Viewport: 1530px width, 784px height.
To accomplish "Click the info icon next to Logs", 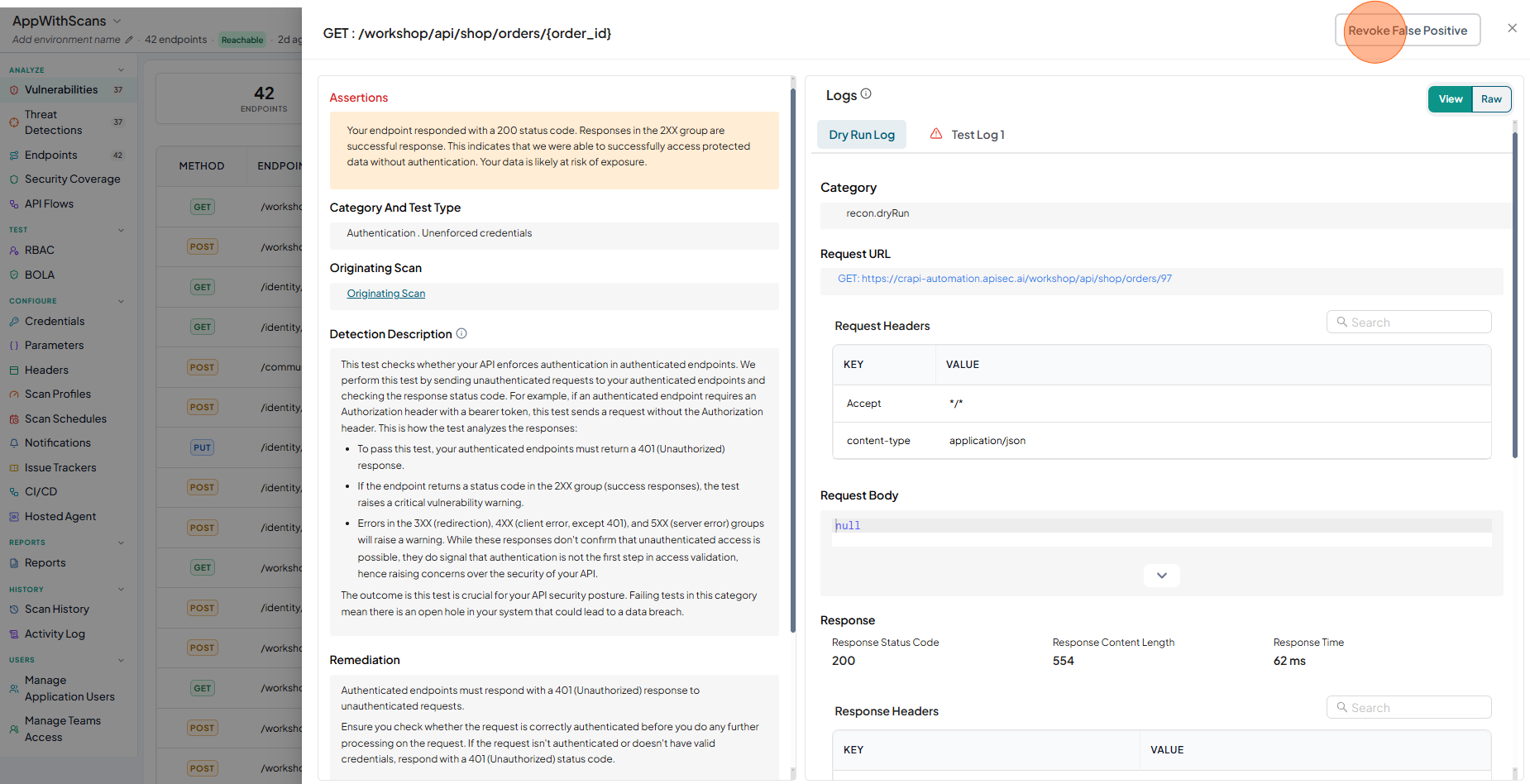I will click(x=866, y=94).
